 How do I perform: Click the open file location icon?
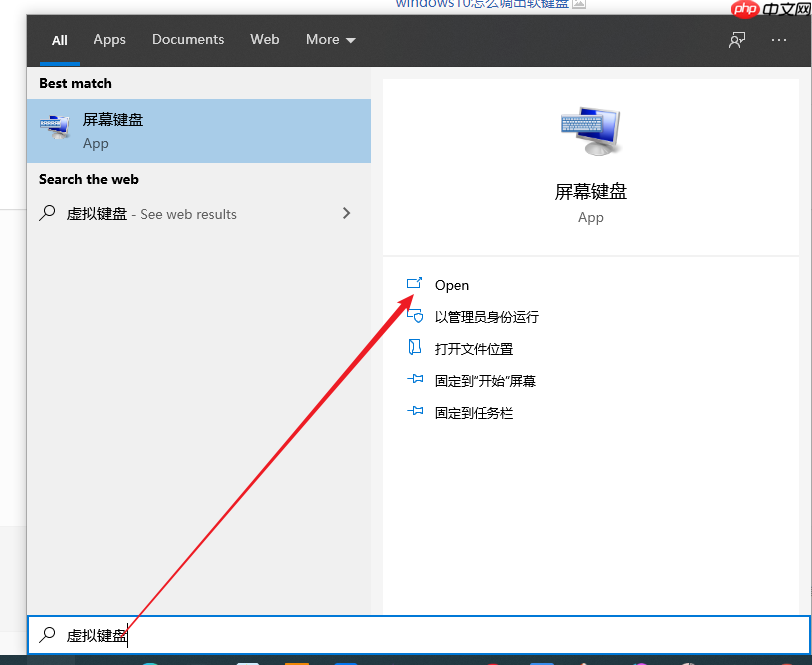pos(415,348)
